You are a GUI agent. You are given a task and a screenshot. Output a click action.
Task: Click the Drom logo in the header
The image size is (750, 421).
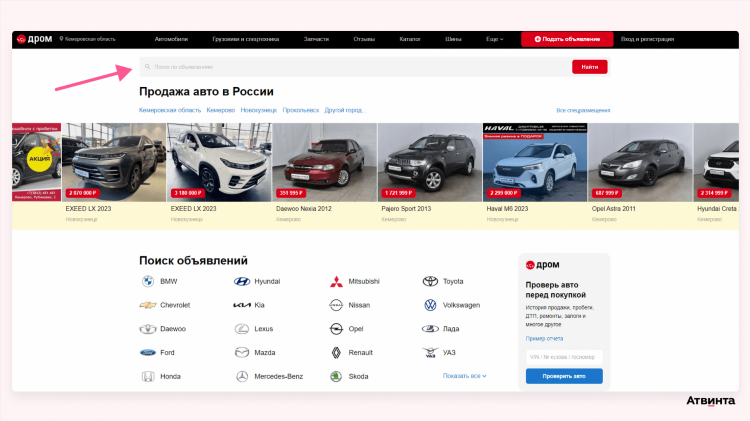(x=34, y=39)
